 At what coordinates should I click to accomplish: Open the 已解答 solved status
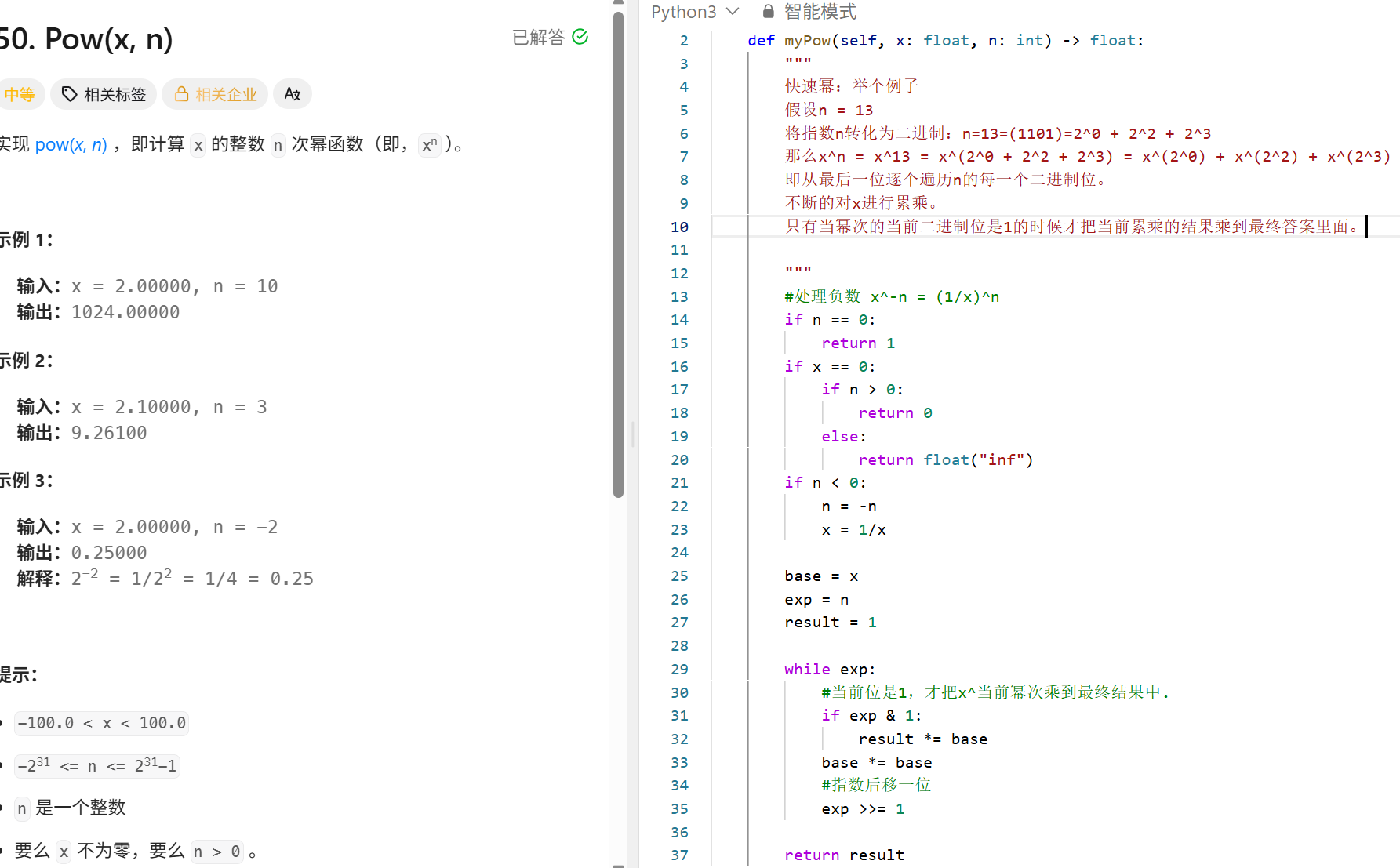(x=538, y=37)
